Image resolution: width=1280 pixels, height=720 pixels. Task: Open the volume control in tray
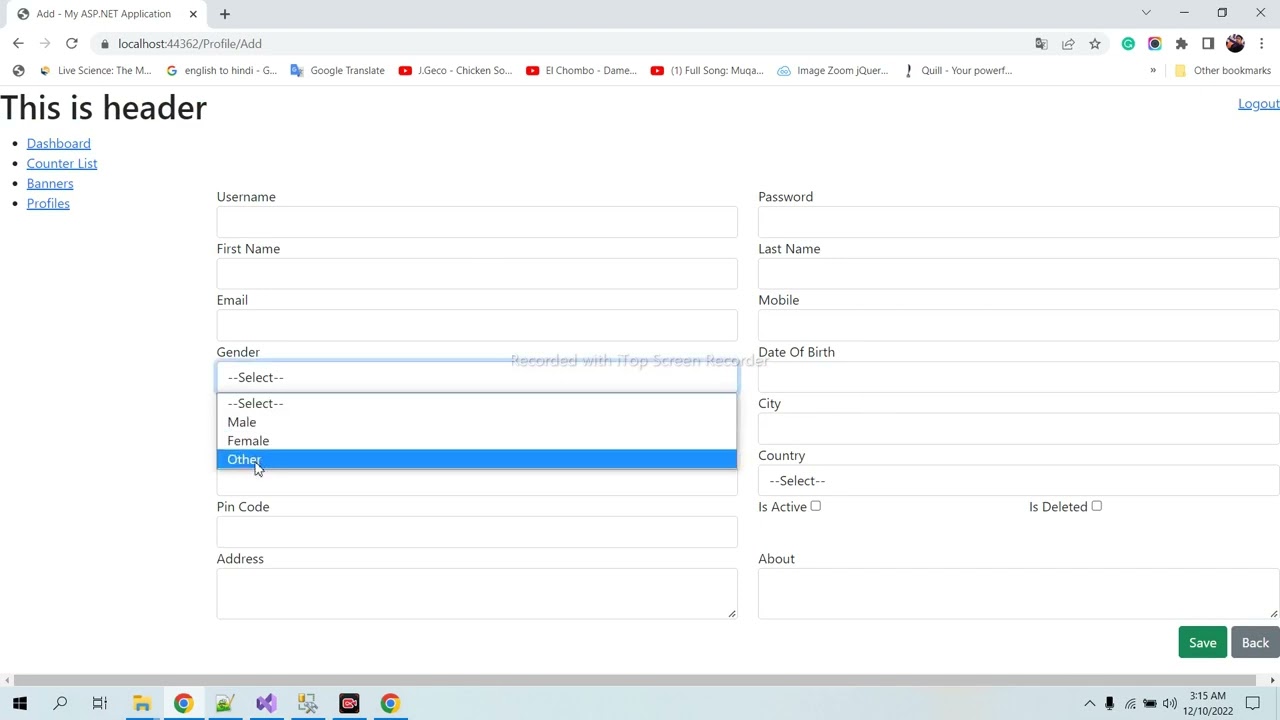(x=1170, y=704)
